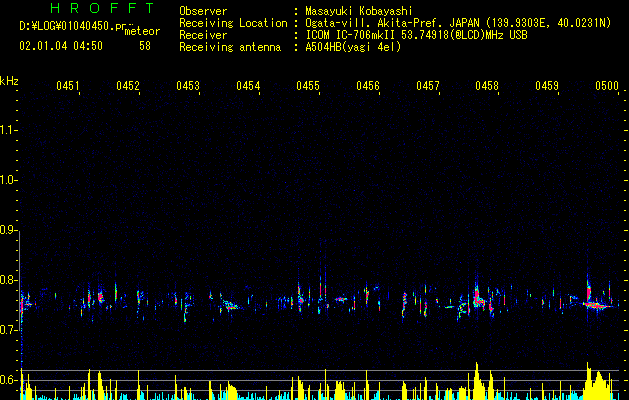Image resolution: width=629 pixels, height=400 pixels.
Task: Click the 0.6 frequency axis label
Action: (7, 380)
